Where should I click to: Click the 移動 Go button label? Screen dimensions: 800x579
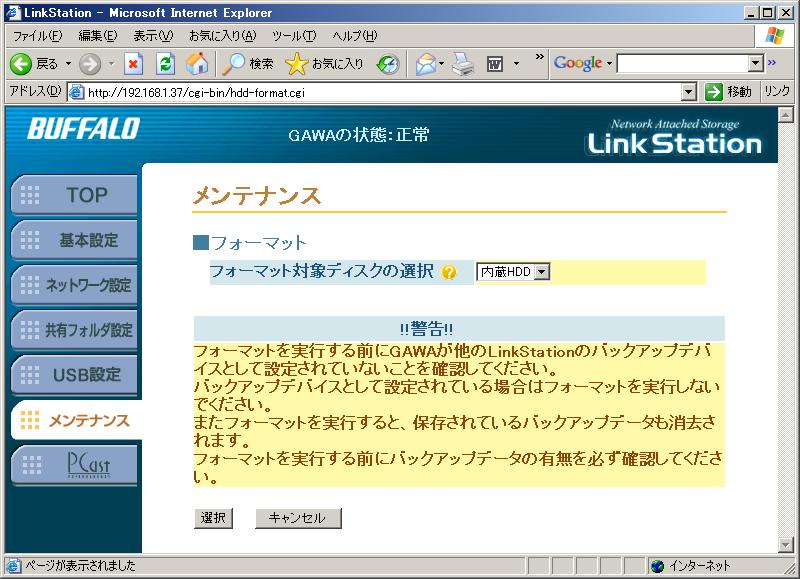pyautogui.click(x=739, y=92)
